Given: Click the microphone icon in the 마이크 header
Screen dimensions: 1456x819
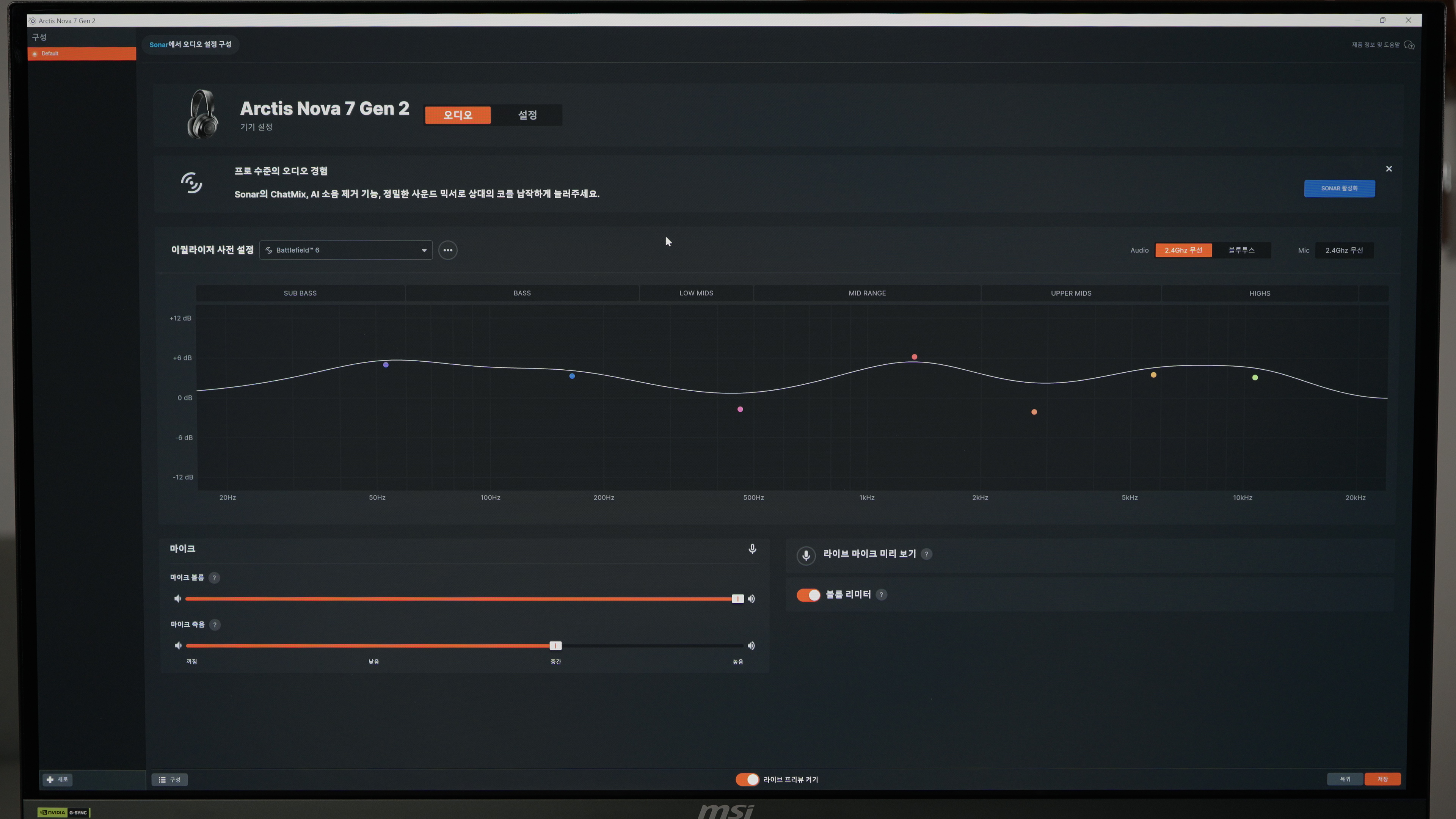Looking at the screenshot, I should (x=752, y=549).
